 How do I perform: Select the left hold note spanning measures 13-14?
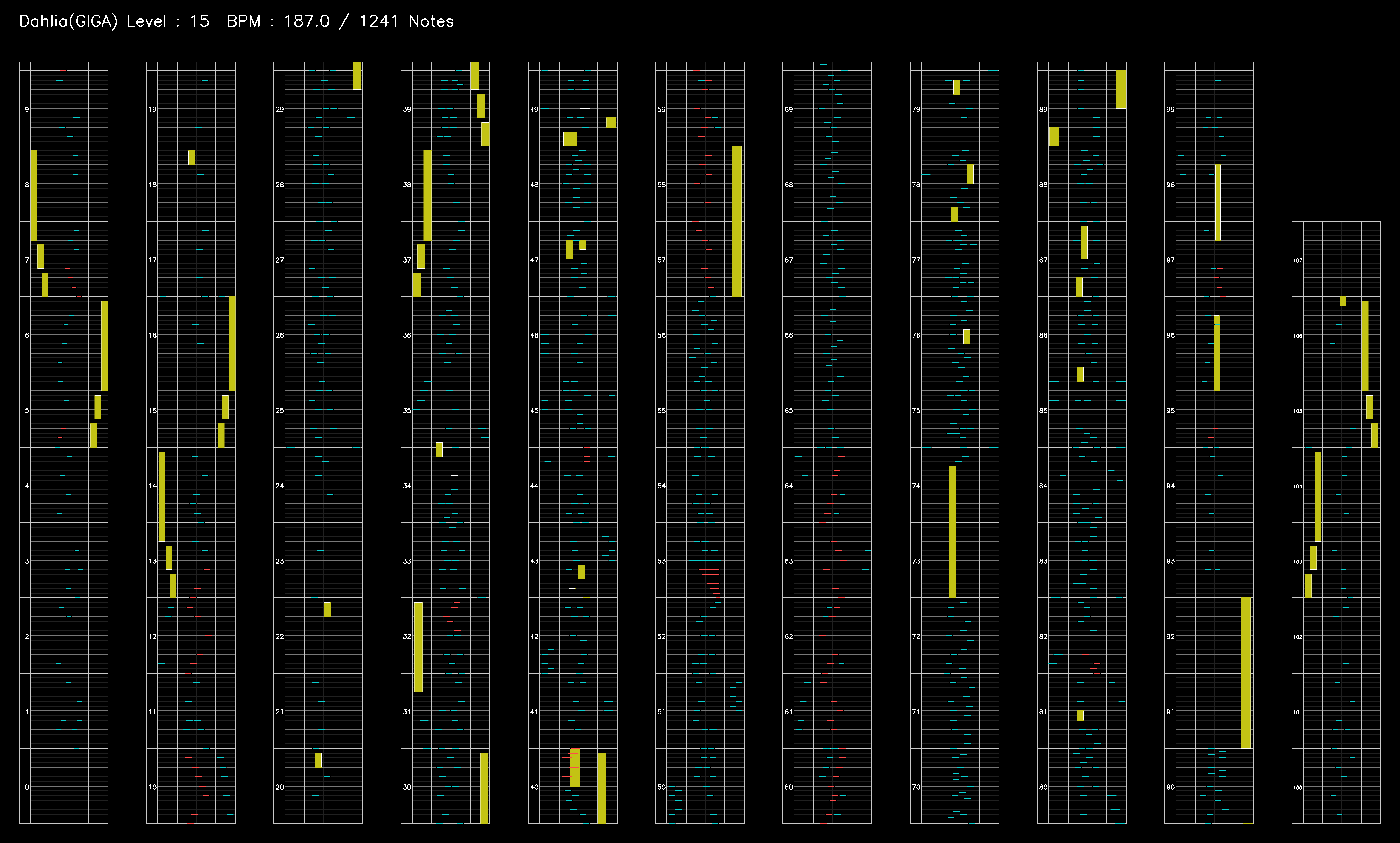[162, 496]
